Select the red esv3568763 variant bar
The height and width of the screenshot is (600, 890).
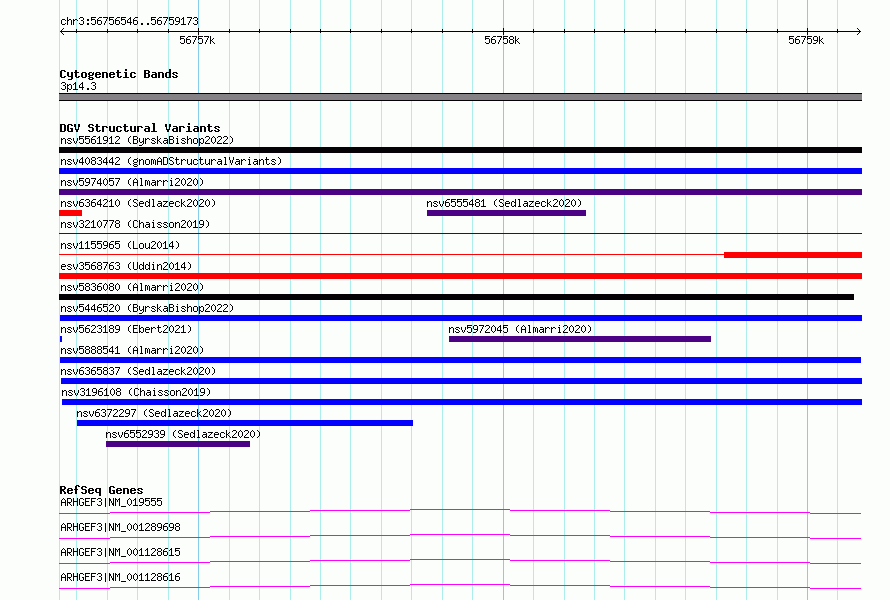[460, 276]
